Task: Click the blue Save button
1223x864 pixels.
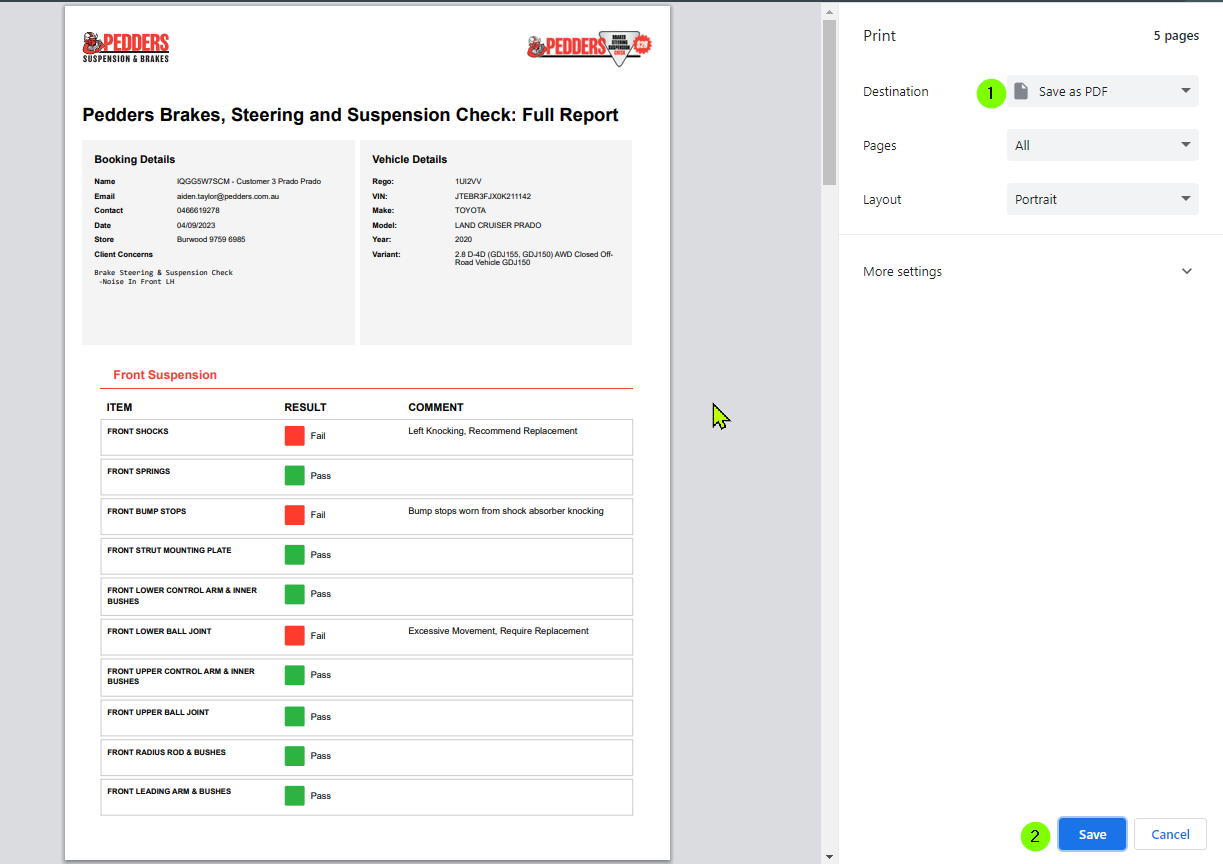Action: (x=1092, y=834)
